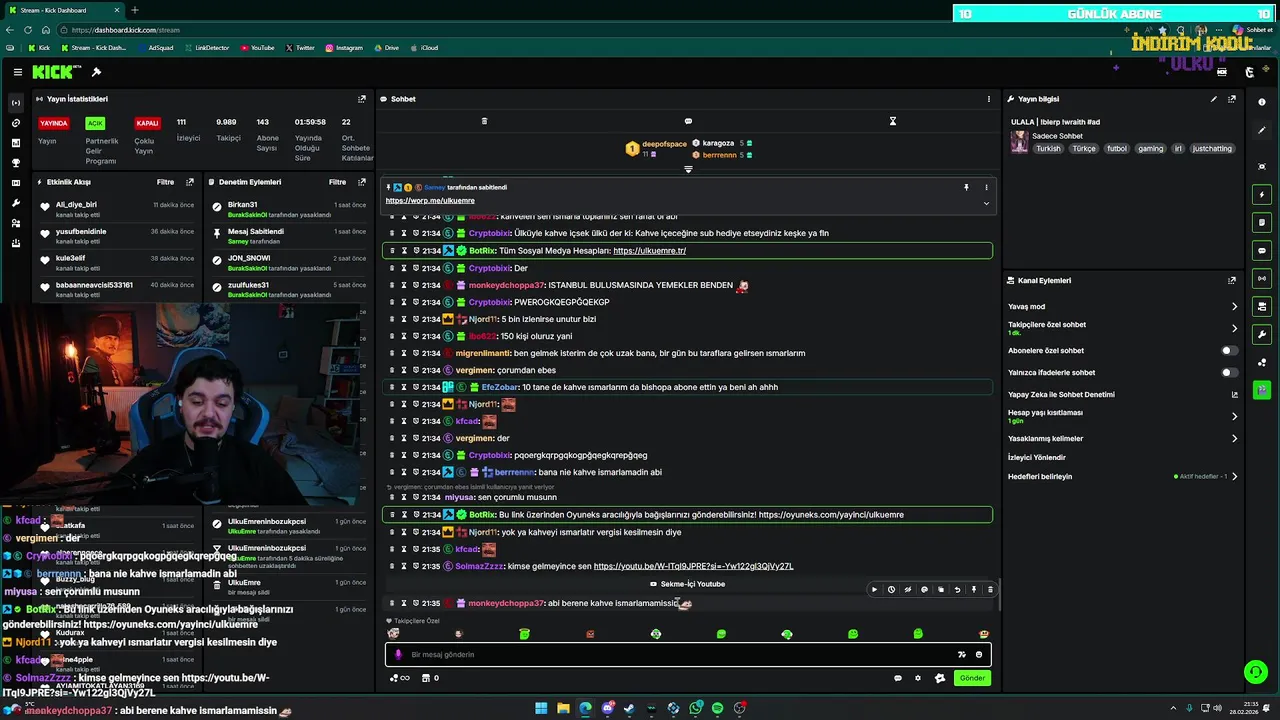The image size is (1280, 720).
Task: Click the moderator gavel icon next to Kick logo
Action: (96, 72)
